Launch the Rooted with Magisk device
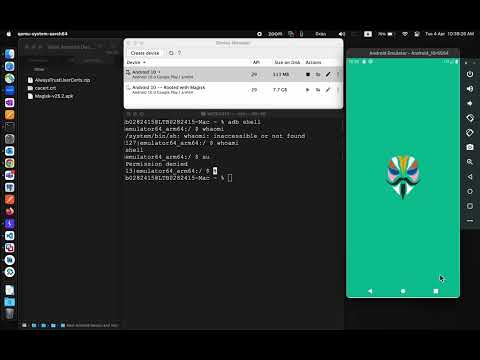 (x=308, y=90)
